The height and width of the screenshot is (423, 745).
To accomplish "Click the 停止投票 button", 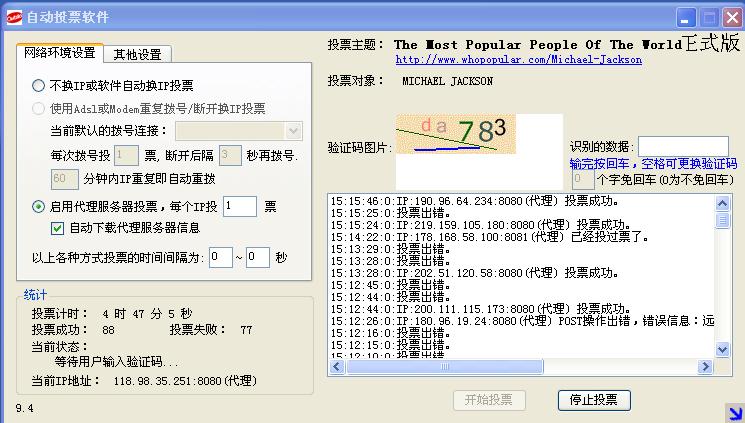I will coord(594,400).
